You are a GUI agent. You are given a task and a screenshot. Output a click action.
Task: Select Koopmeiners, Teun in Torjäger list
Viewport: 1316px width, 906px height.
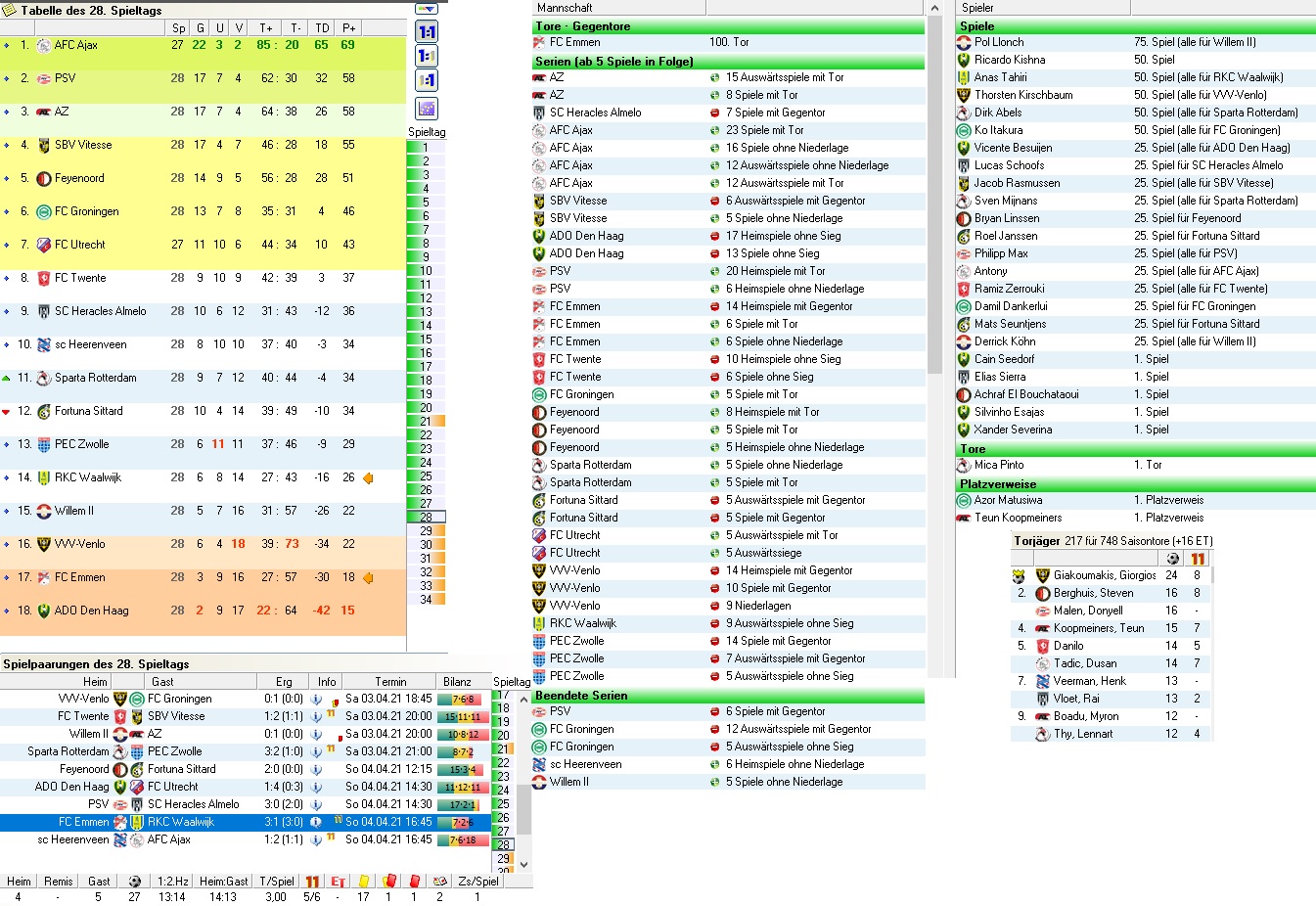[x=1112, y=628]
